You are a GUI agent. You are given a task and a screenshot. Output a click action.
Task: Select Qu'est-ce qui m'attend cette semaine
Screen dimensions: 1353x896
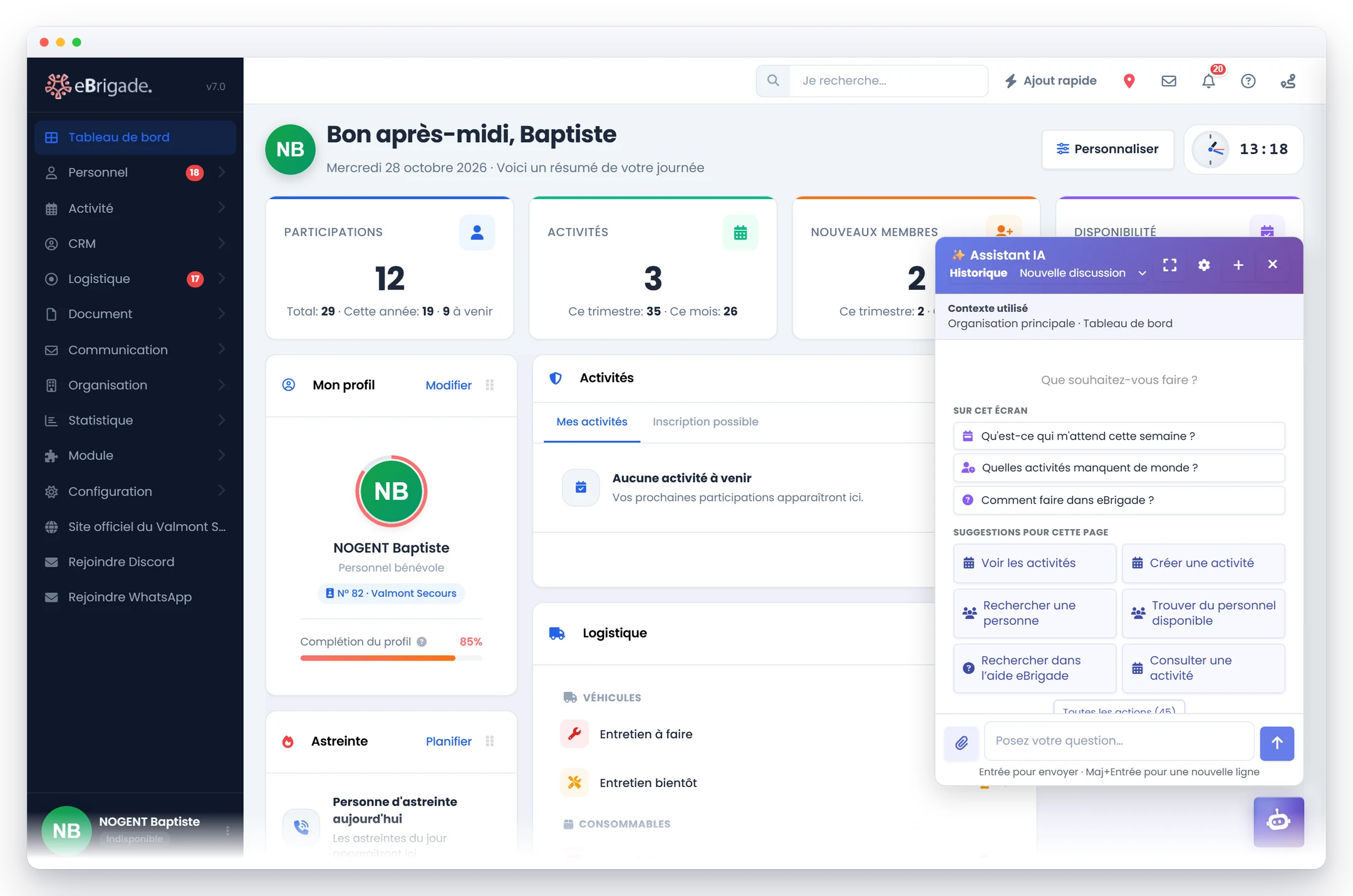point(1119,436)
